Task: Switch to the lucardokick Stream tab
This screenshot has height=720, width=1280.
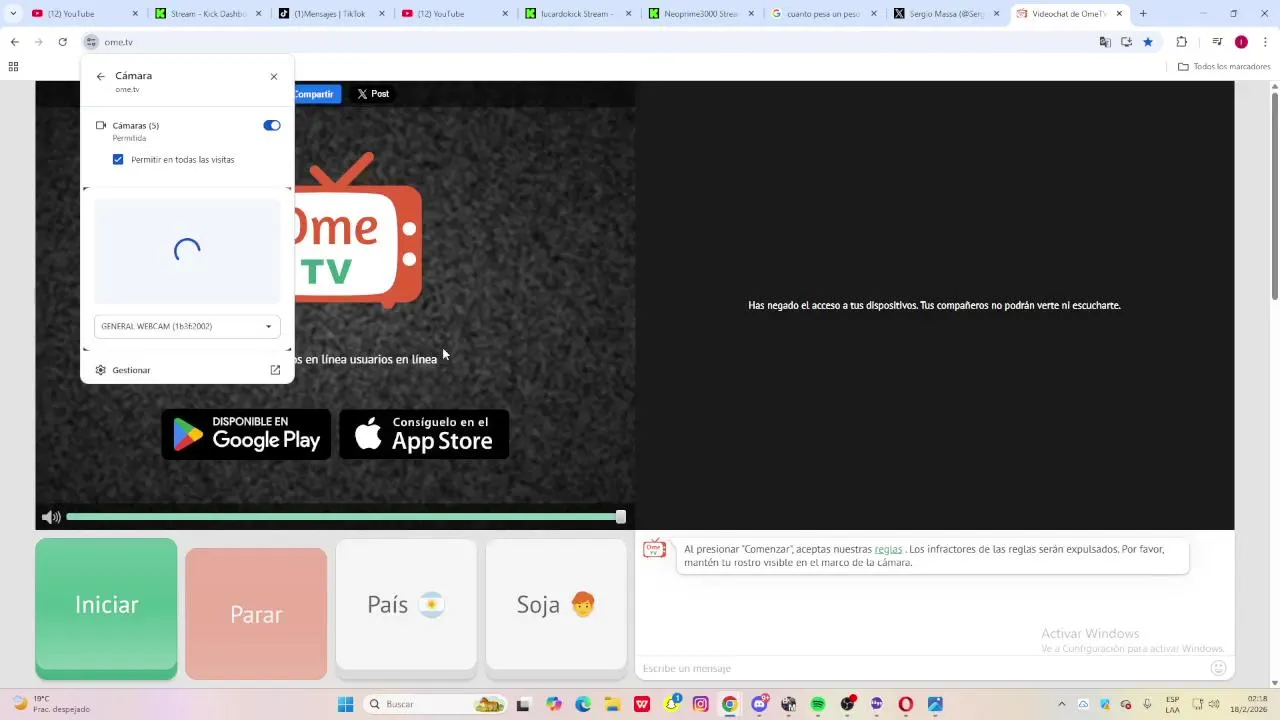Action: [576, 14]
